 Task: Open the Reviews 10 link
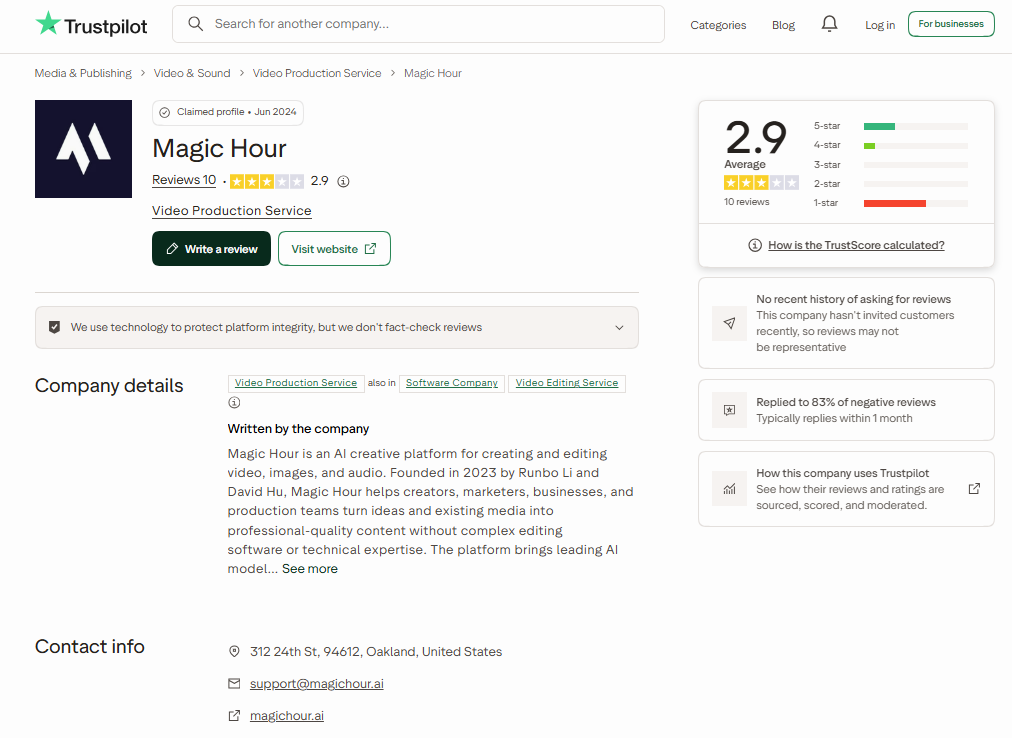[184, 180]
